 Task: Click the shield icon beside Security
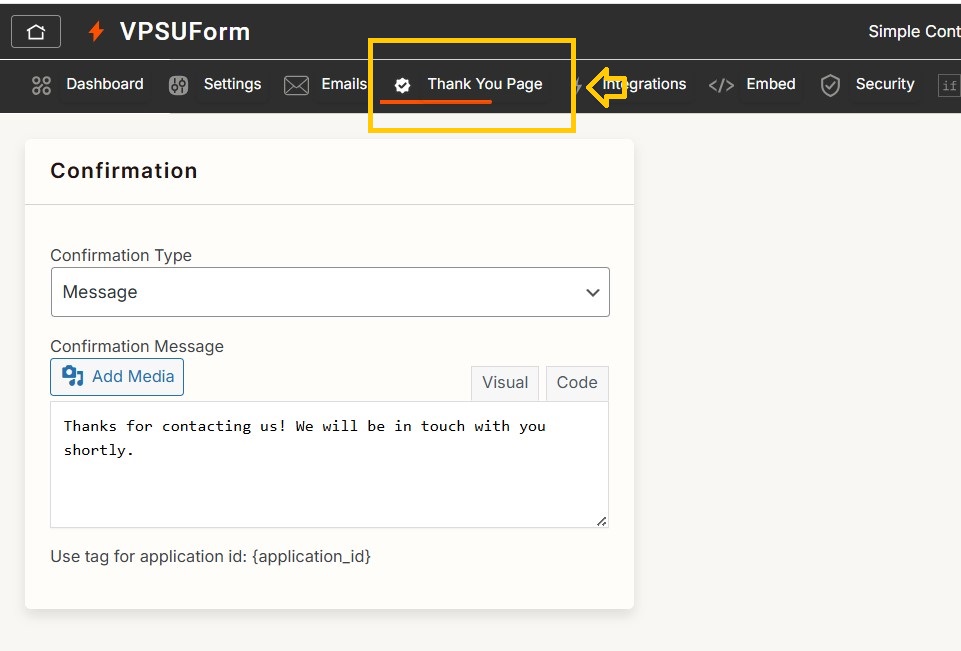click(829, 85)
